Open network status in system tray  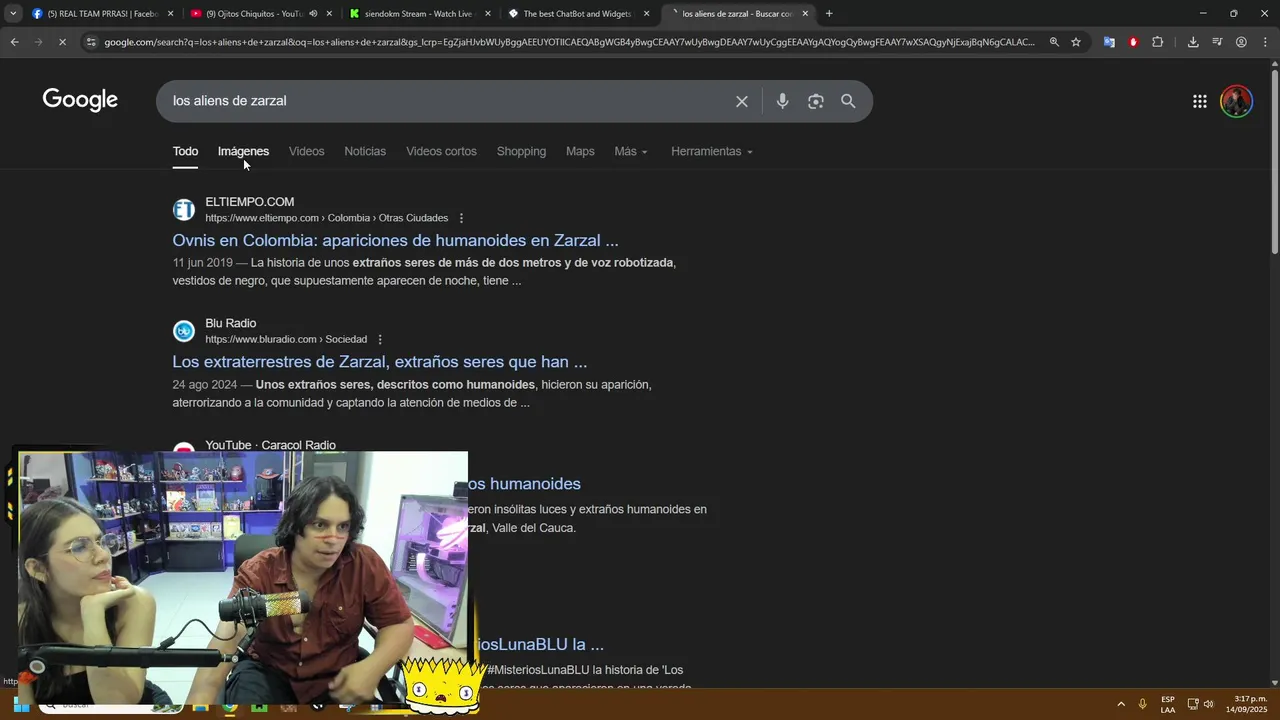1193,704
